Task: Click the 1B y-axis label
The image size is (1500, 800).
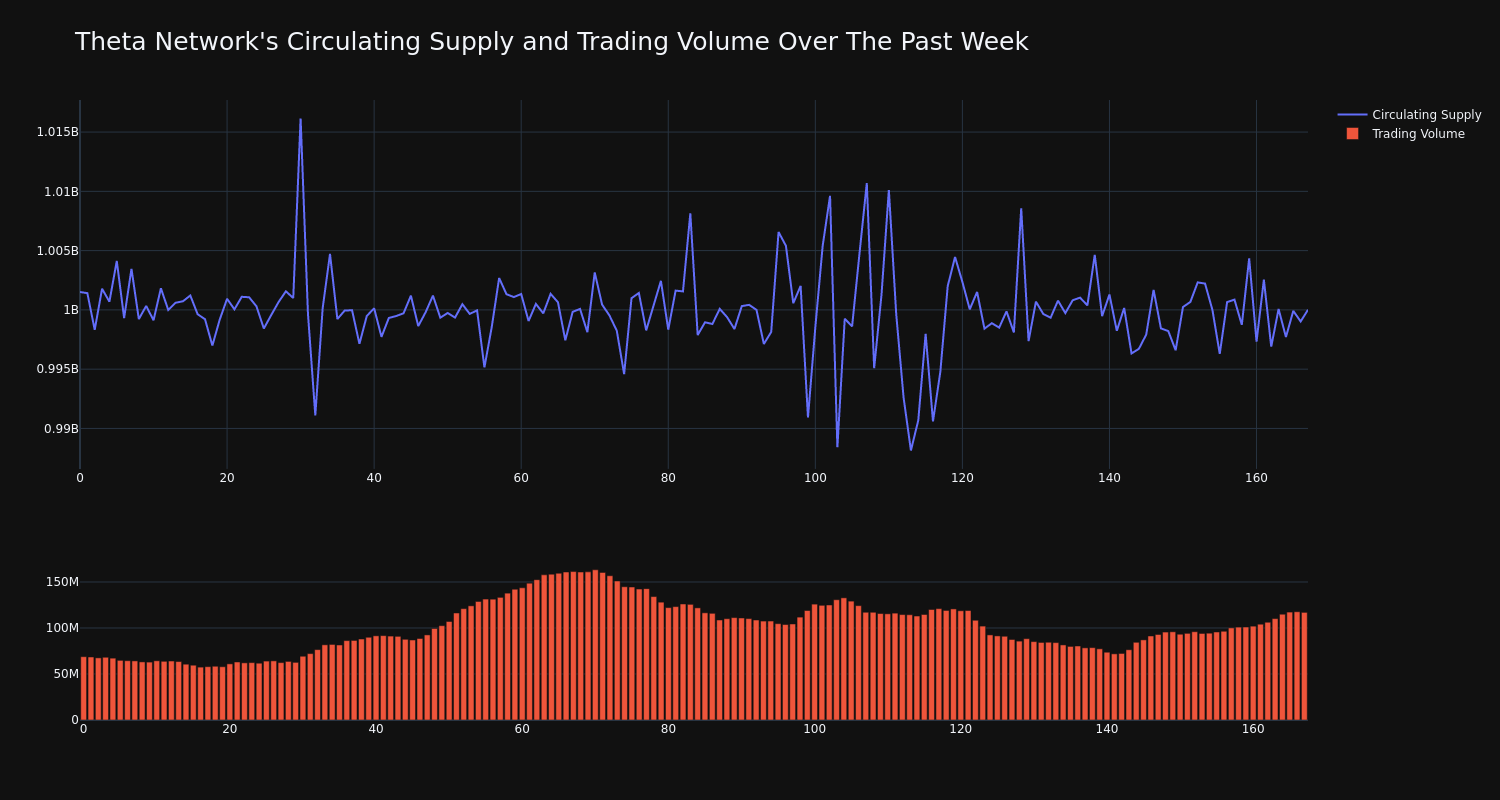Action: pyautogui.click(x=71, y=310)
